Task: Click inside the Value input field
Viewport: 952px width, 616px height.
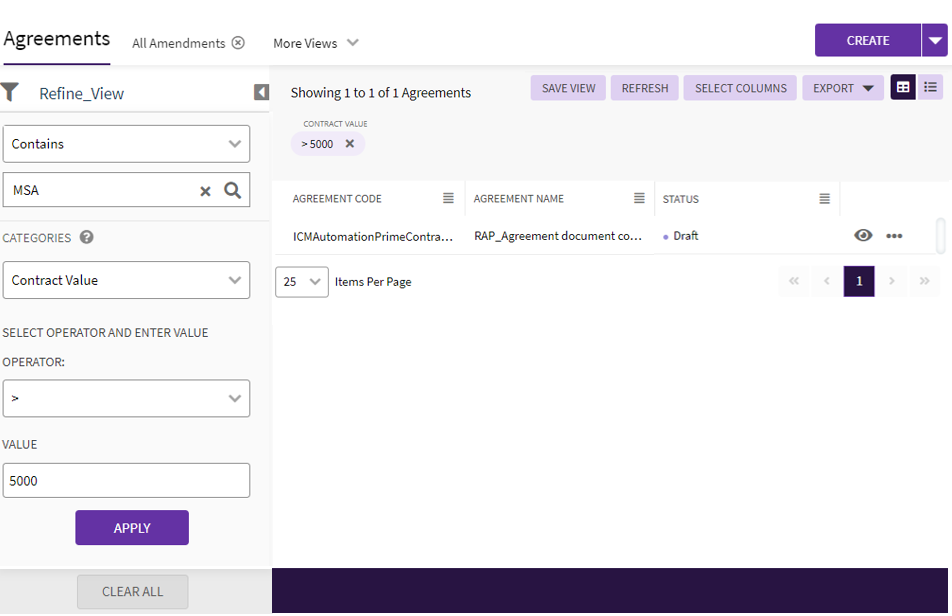Action: click(126, 481)
